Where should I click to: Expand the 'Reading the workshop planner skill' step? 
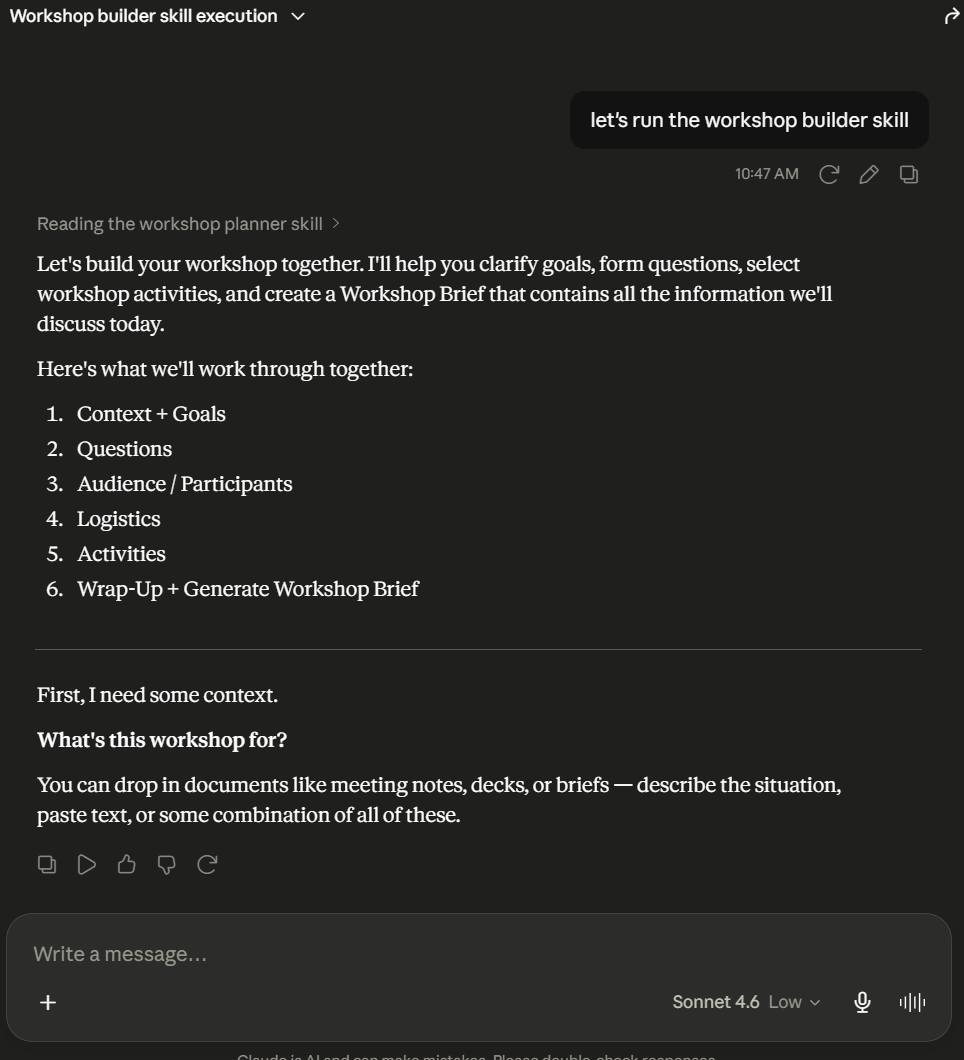tap(189, 224)
